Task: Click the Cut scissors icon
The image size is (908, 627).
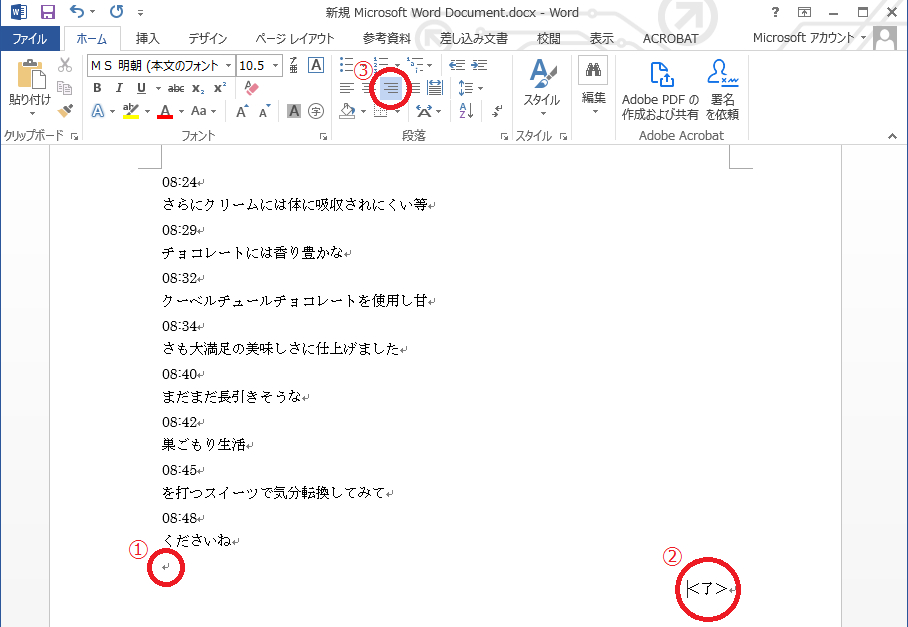Action: (x=65, y=65)
